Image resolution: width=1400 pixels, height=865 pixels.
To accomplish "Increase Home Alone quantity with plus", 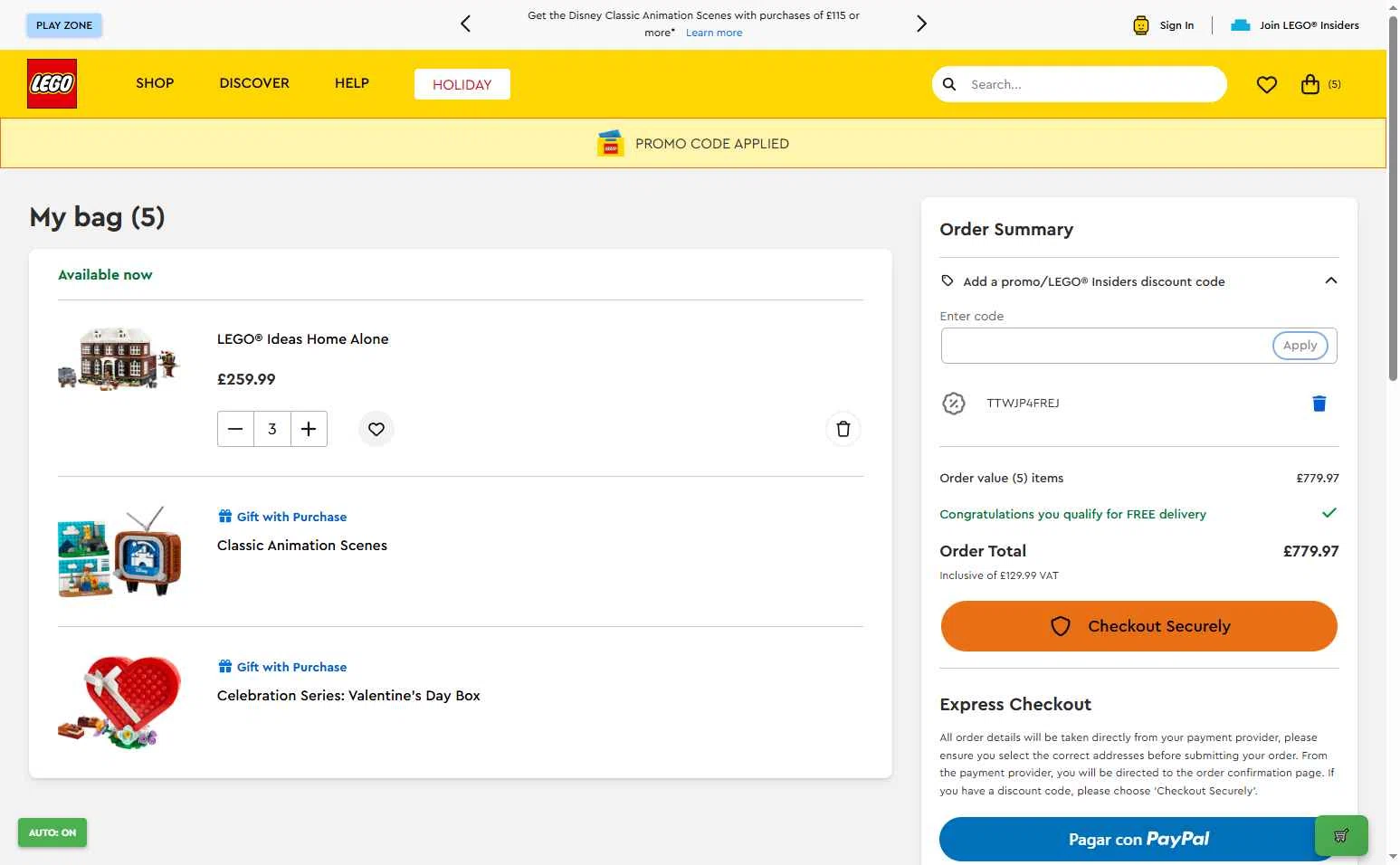I will click(309, 429).
